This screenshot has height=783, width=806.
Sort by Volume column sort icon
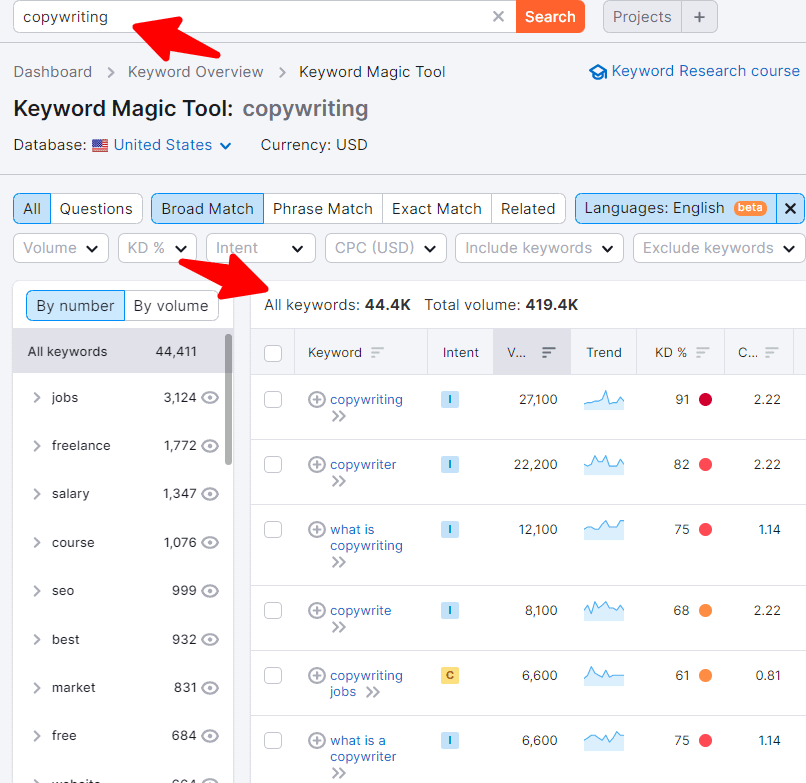tap(548, 352)
